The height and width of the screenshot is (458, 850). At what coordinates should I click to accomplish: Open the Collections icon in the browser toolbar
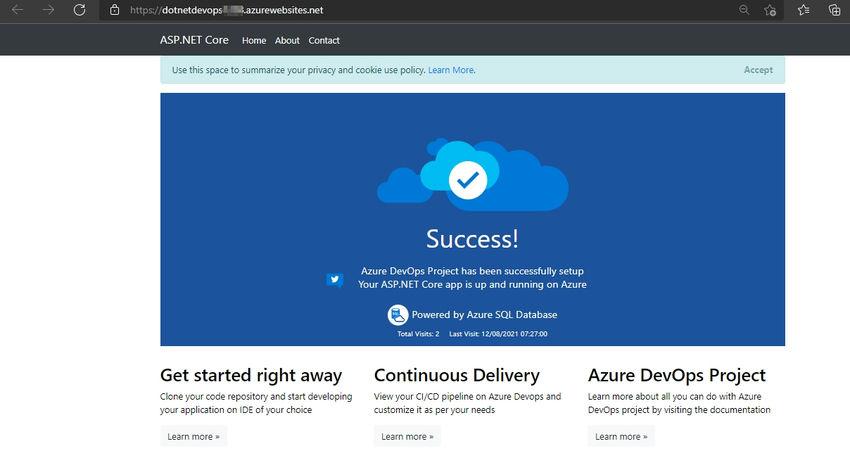pyautogui.click(x=835, y=10)
